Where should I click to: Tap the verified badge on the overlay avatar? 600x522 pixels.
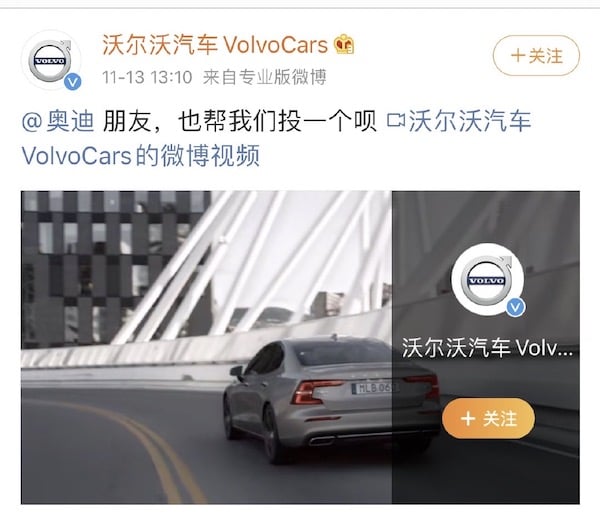[515, 307]
